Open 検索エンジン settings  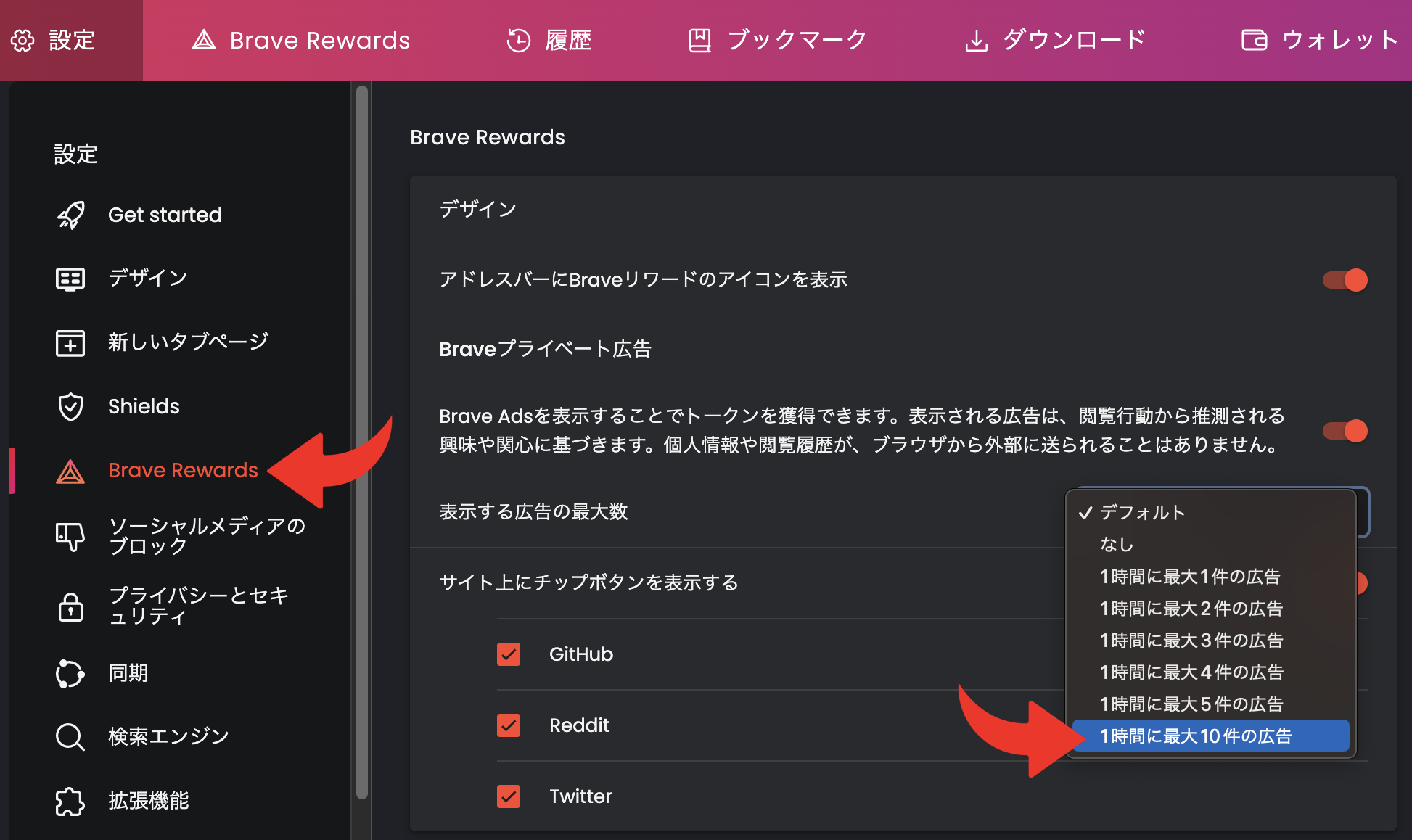click(168, 737)
